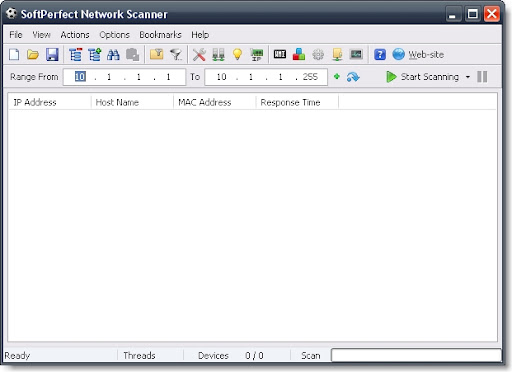
Task: Maximize the SoftPerfect Network Scanner window
Action: click(x=472, y=14)
